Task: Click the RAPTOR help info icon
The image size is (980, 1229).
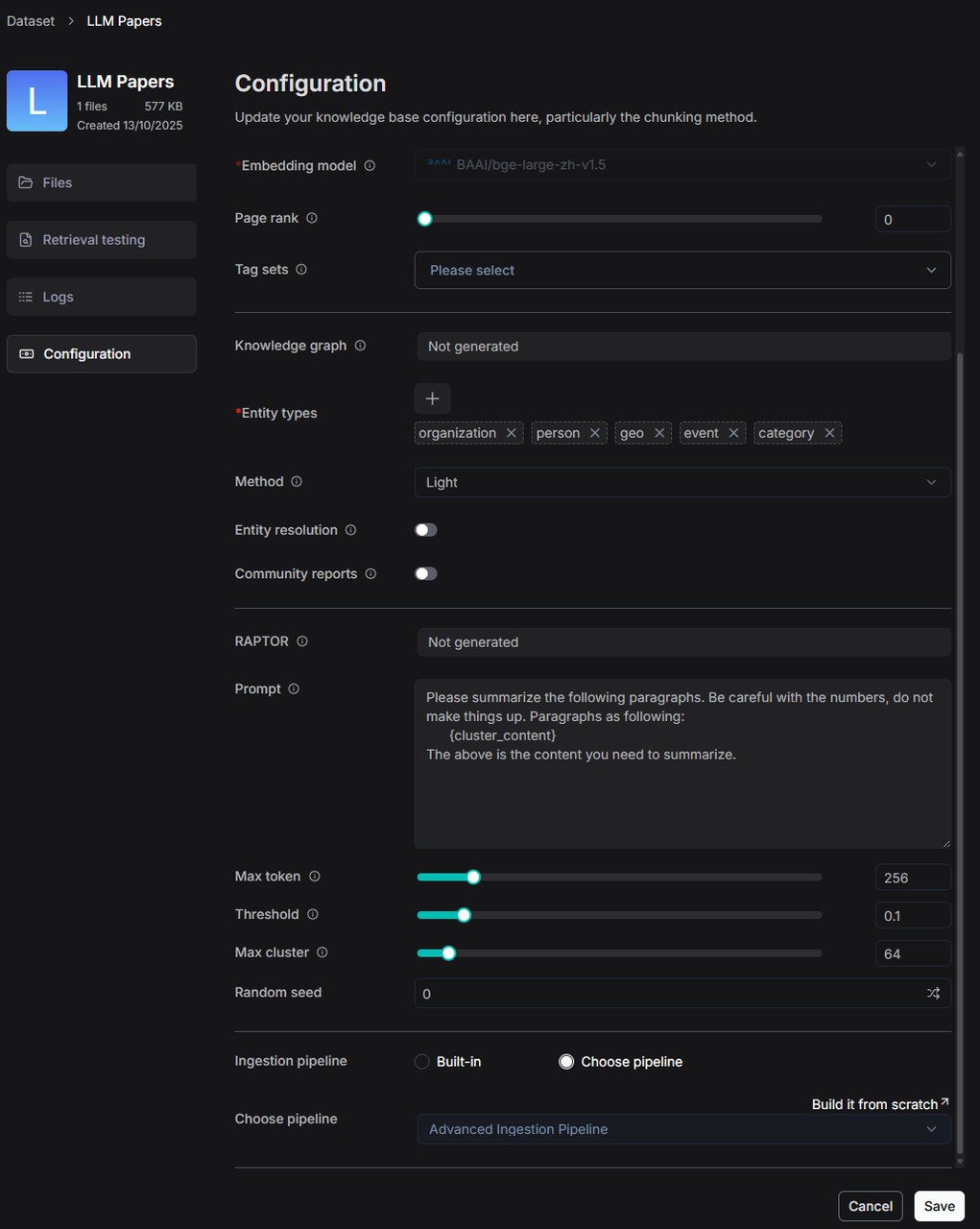Action: click(302, 641)
